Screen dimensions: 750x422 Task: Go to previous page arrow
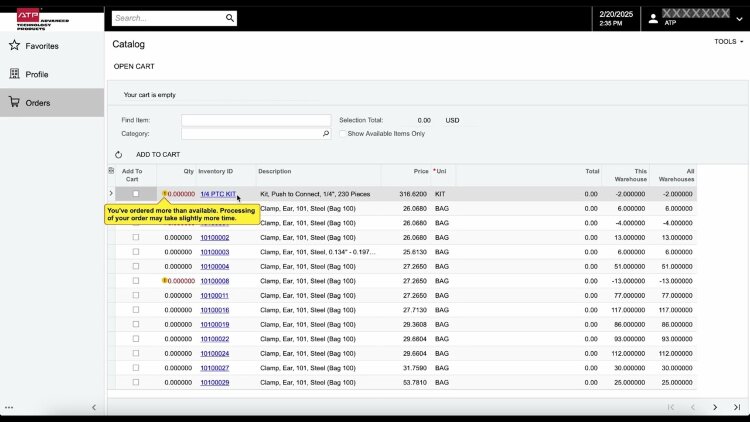click(693, 407)
